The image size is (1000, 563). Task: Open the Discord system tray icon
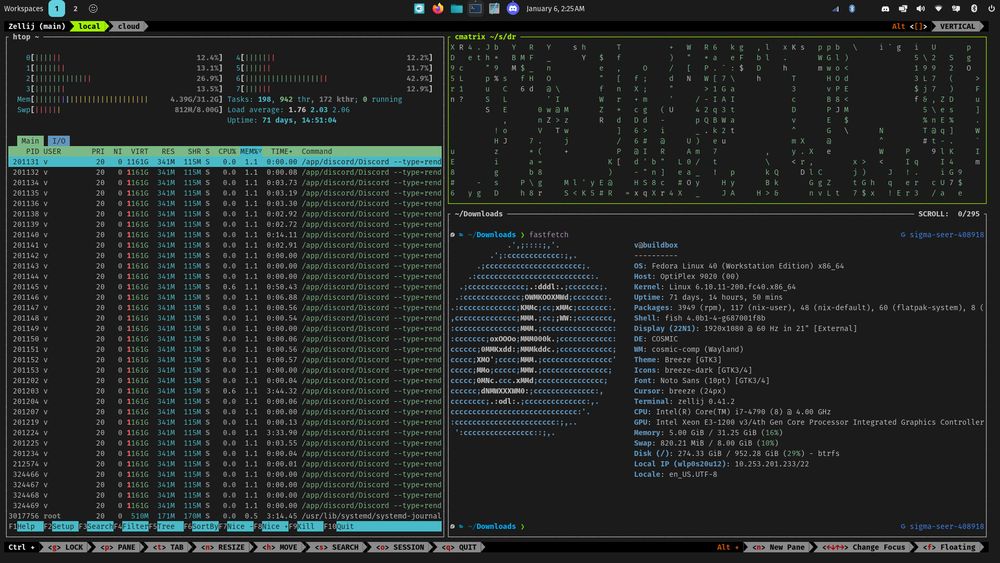click(x=885, y=8)
